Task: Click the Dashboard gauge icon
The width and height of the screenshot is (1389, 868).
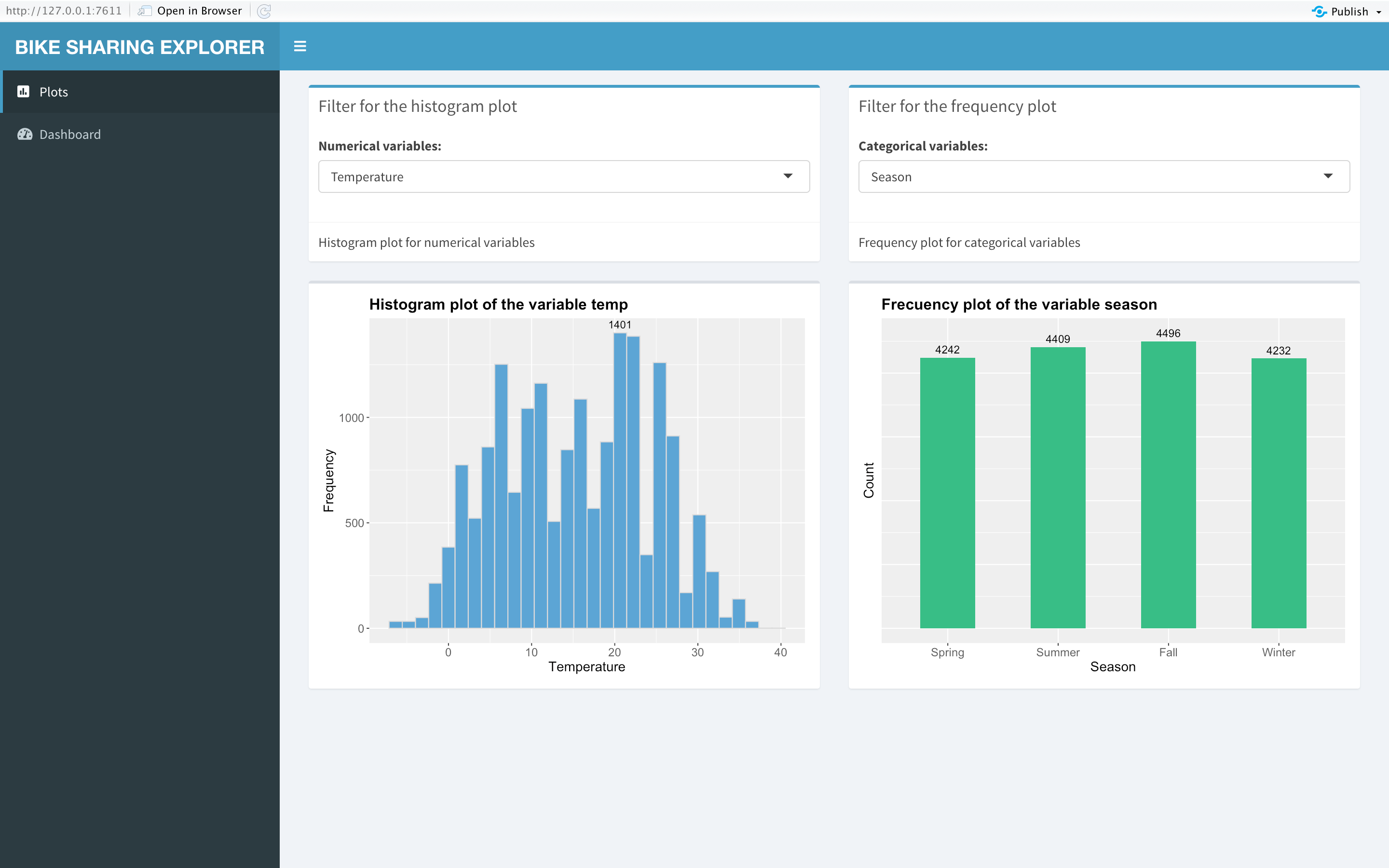Action: tap(25, 135)
